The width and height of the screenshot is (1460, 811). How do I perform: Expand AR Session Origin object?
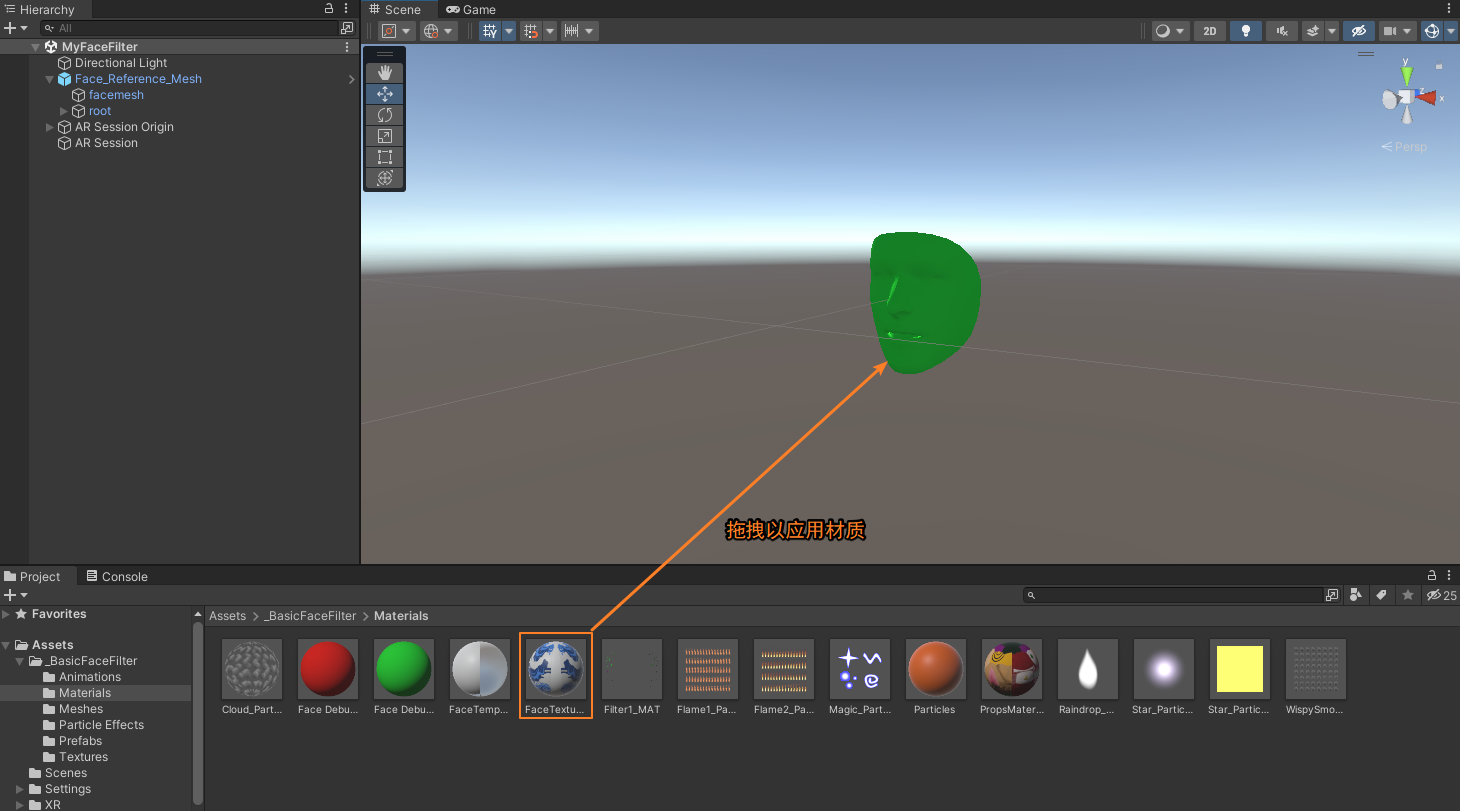[x=50, y=127]
